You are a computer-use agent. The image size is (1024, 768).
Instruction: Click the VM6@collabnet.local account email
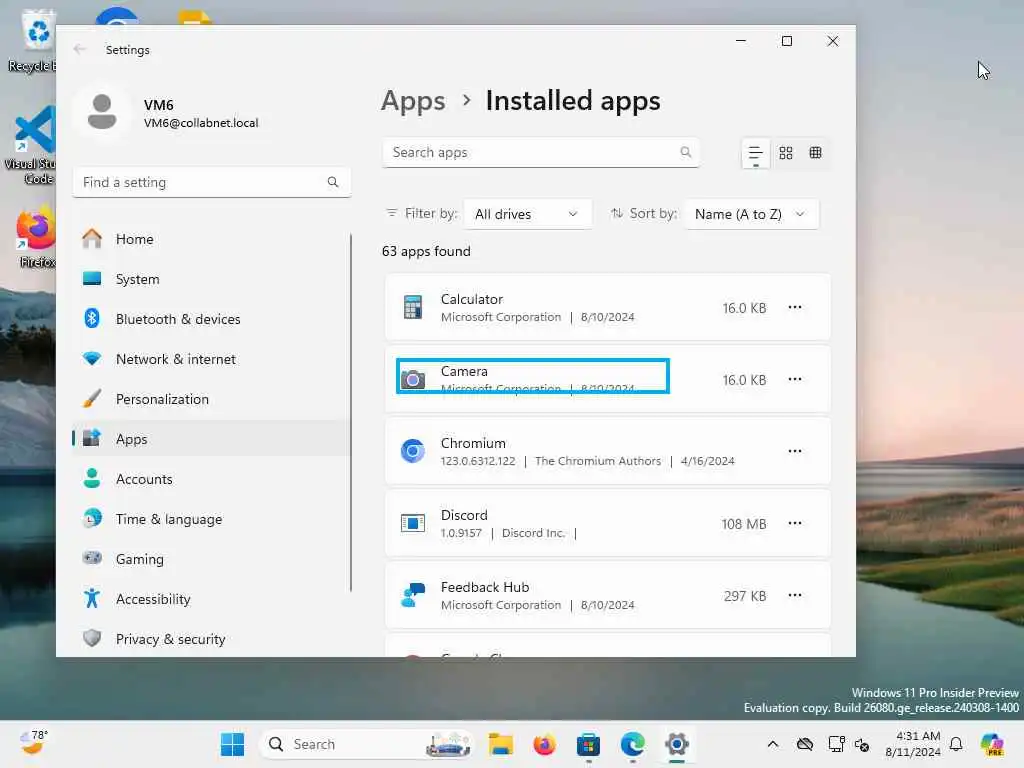[201, 123]
